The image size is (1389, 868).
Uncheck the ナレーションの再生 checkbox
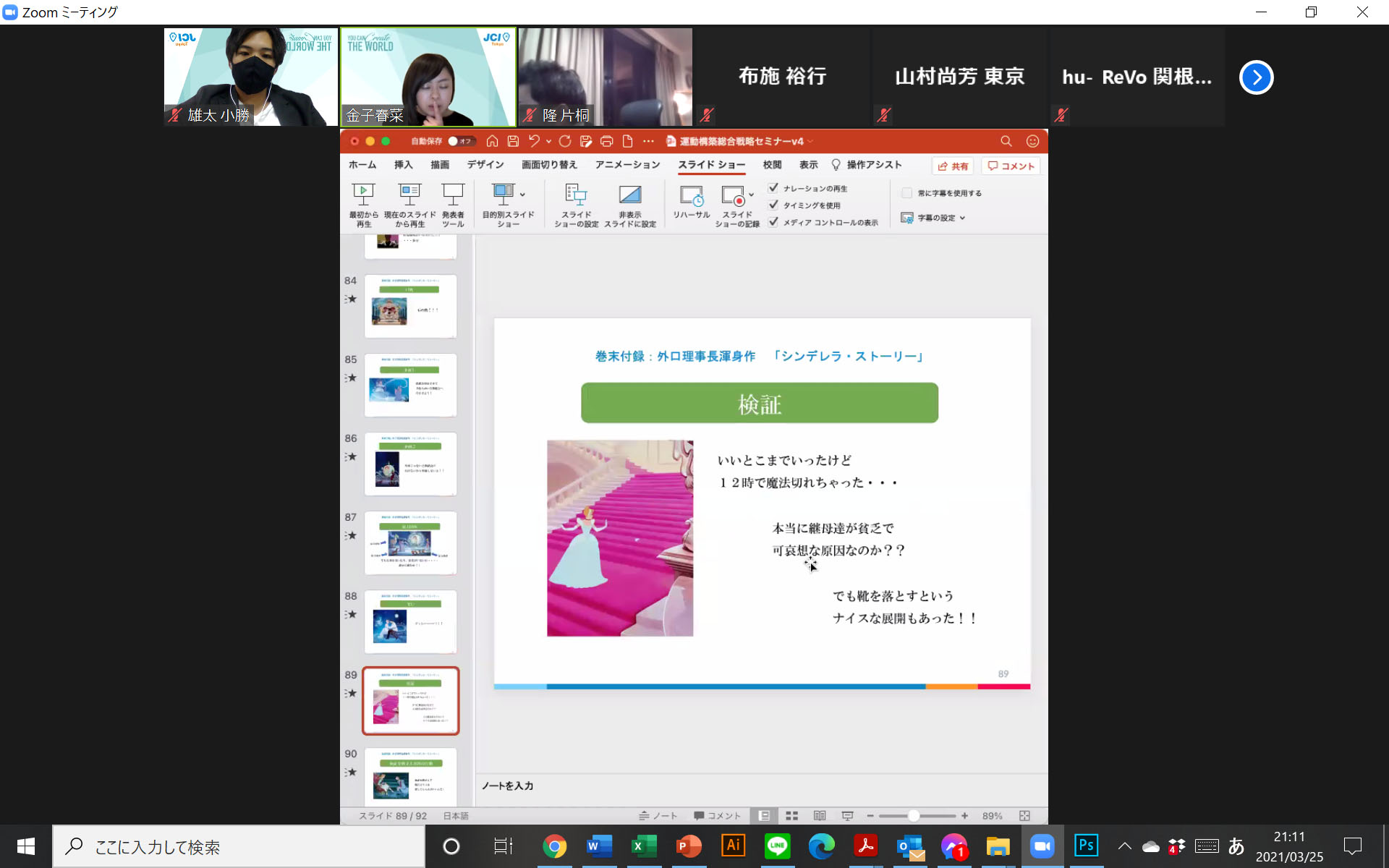773,188
